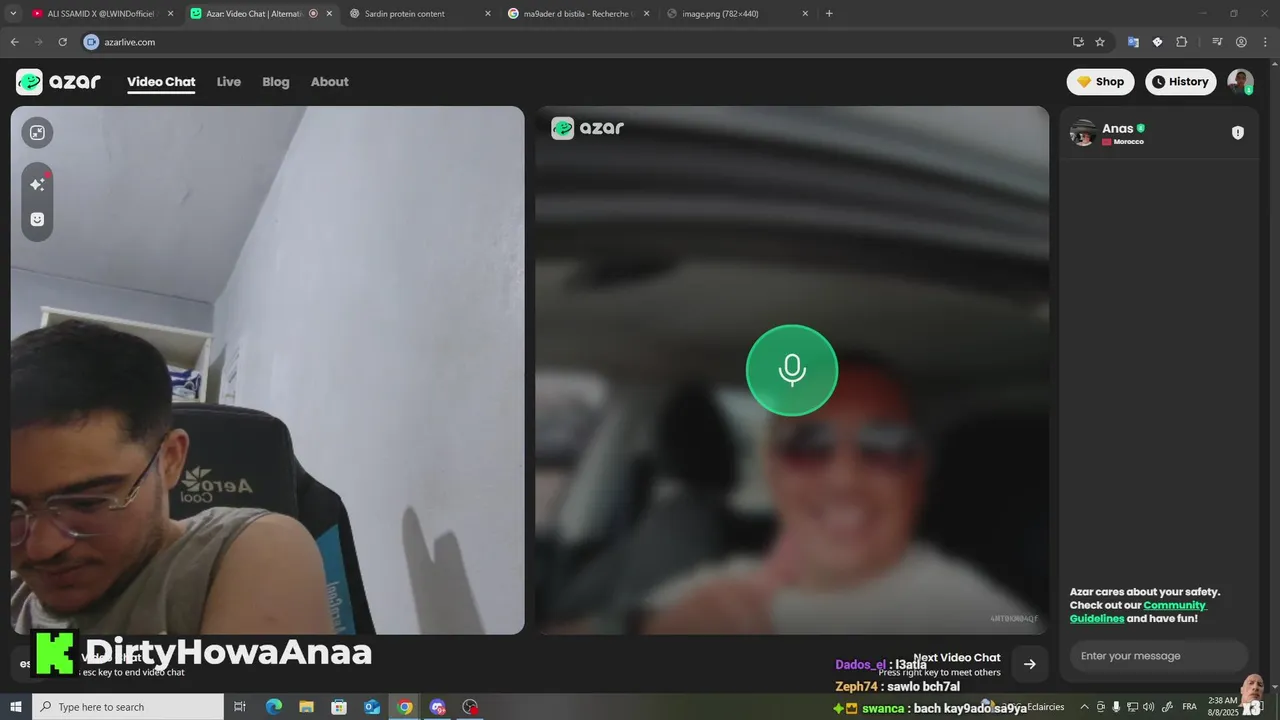Toggle the green microphone button
1280x720 pixels.
(792, 370)
